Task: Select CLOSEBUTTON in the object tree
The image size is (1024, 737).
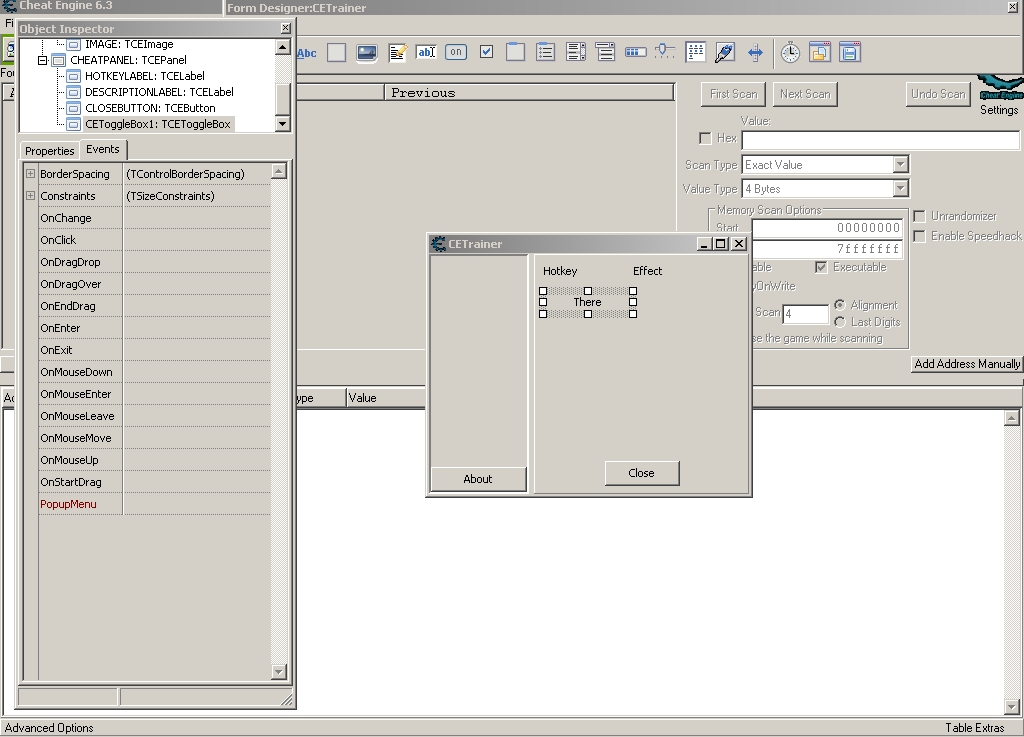Action: [x=149, y=108]
